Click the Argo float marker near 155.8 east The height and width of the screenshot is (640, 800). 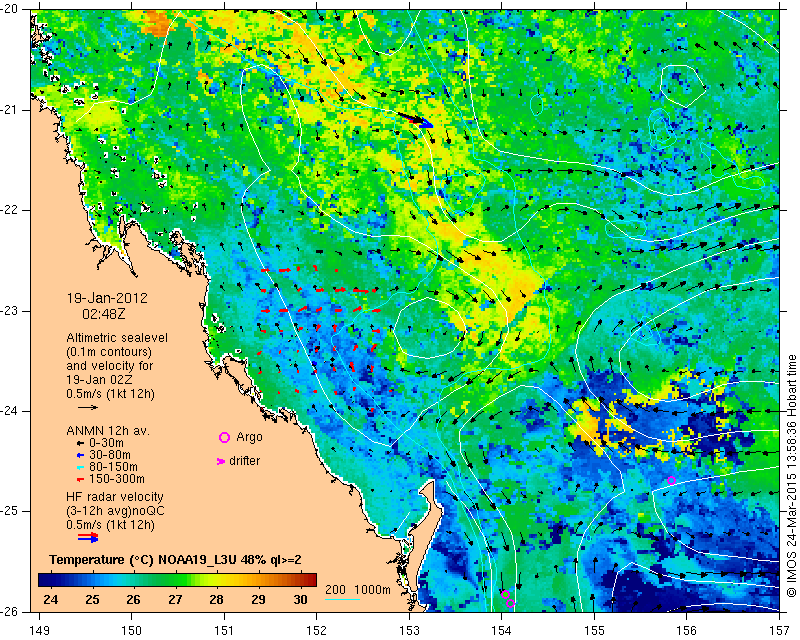point(671,480)
